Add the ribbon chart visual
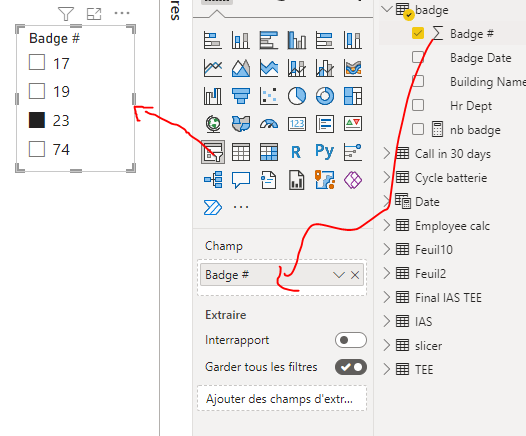This screenshot has width=526, height=436. tap(353, 68)
